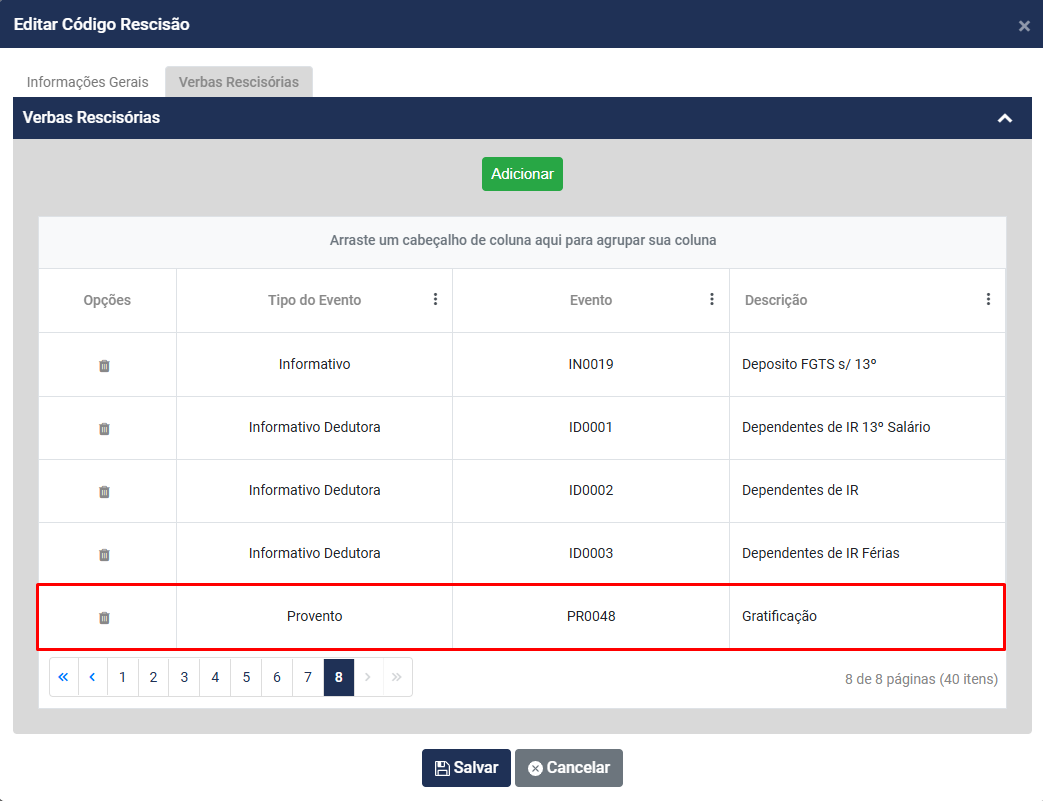Delete the Dependentes de IR Férias entry
Viewport: 1043px width, 801px height.
click(x=104, y=555)
